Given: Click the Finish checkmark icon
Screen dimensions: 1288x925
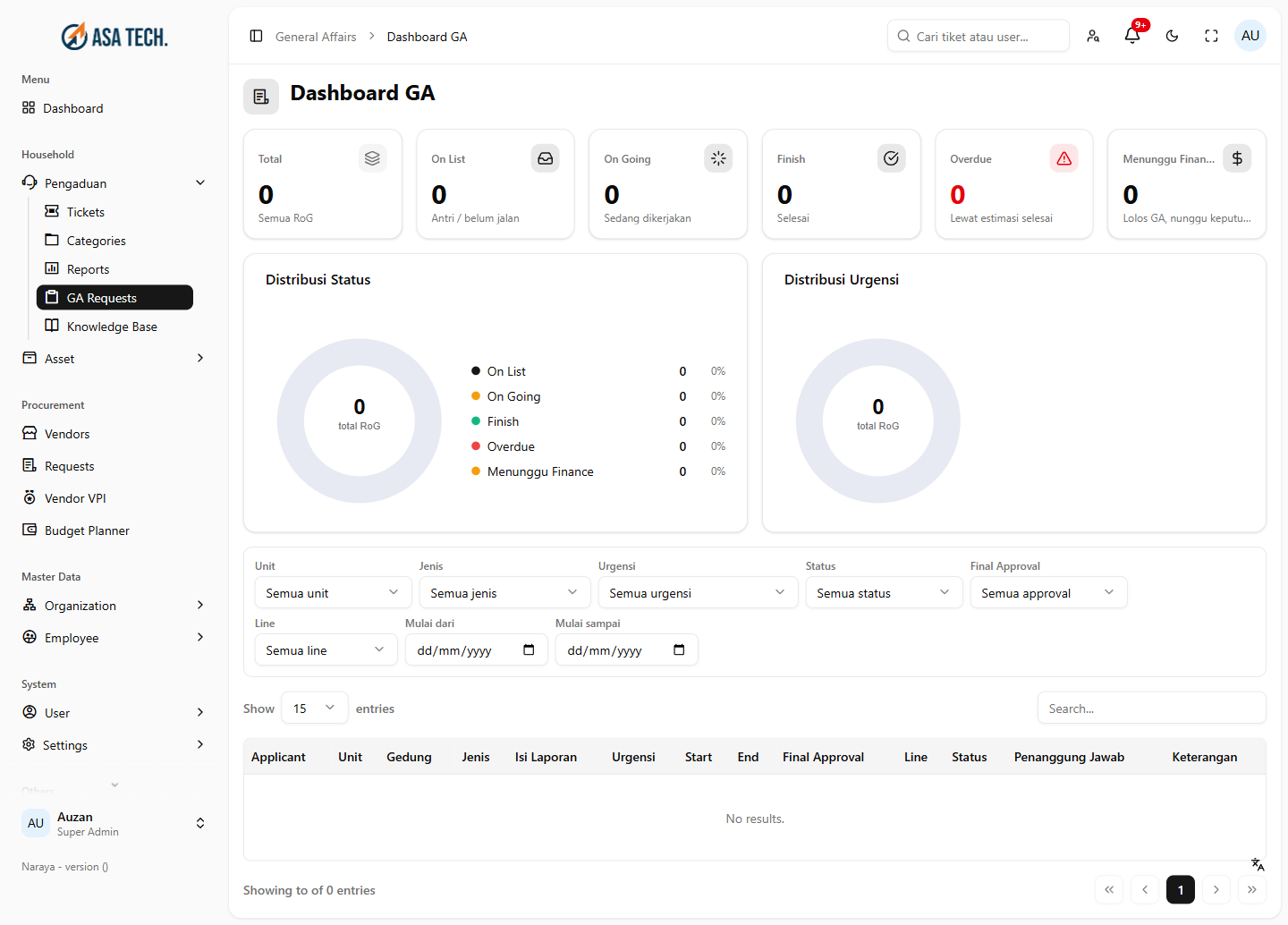Looking at the screenshot, I should pos(891,158).
